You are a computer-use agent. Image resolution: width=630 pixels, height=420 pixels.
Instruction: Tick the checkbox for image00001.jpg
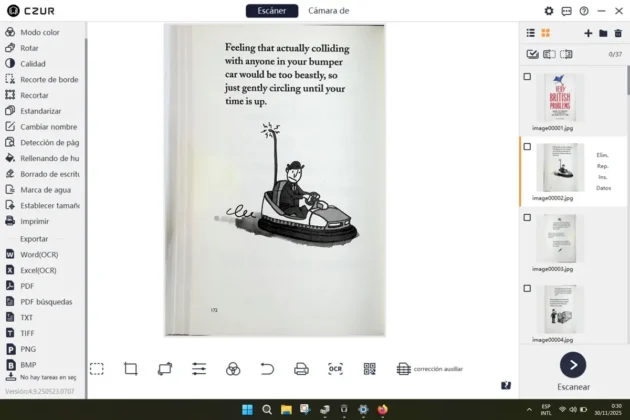(528, 76)
